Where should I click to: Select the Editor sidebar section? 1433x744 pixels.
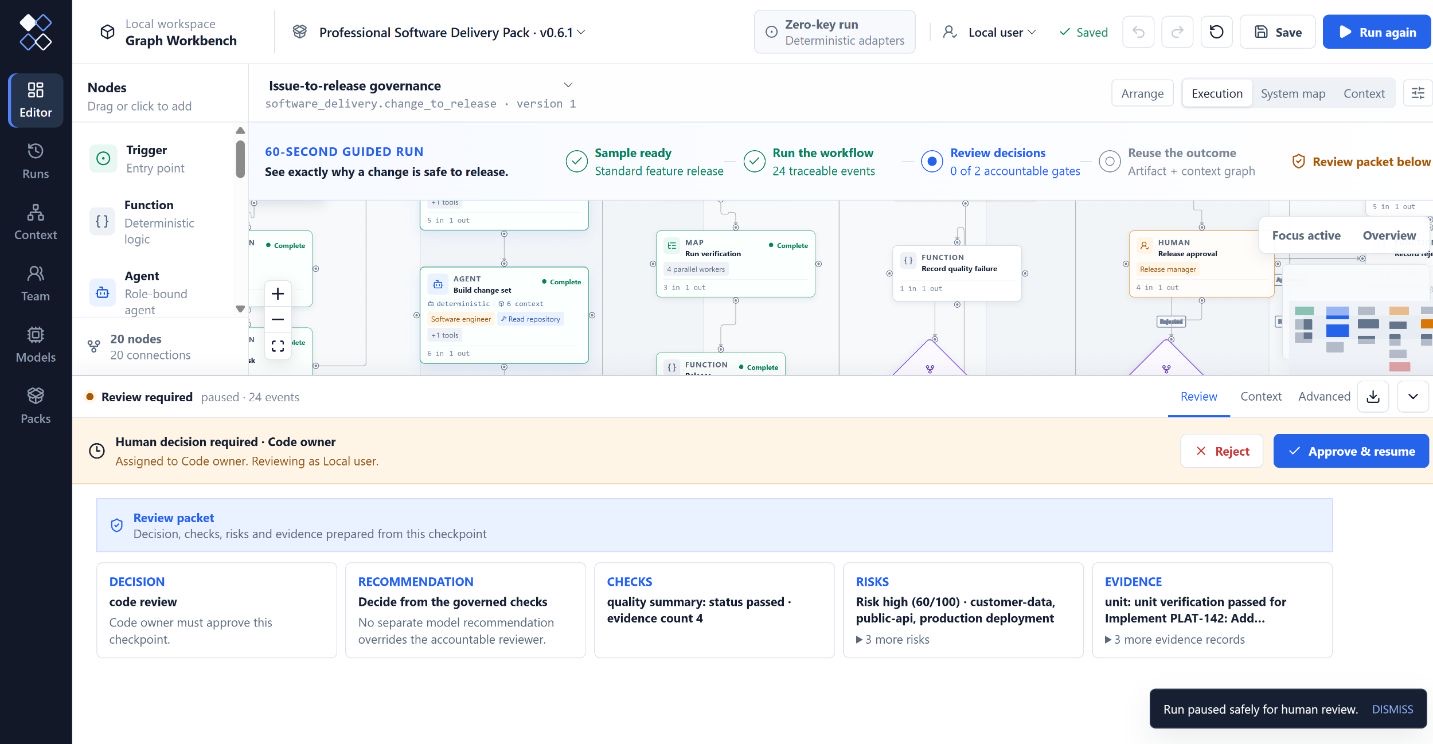point(36,100)
